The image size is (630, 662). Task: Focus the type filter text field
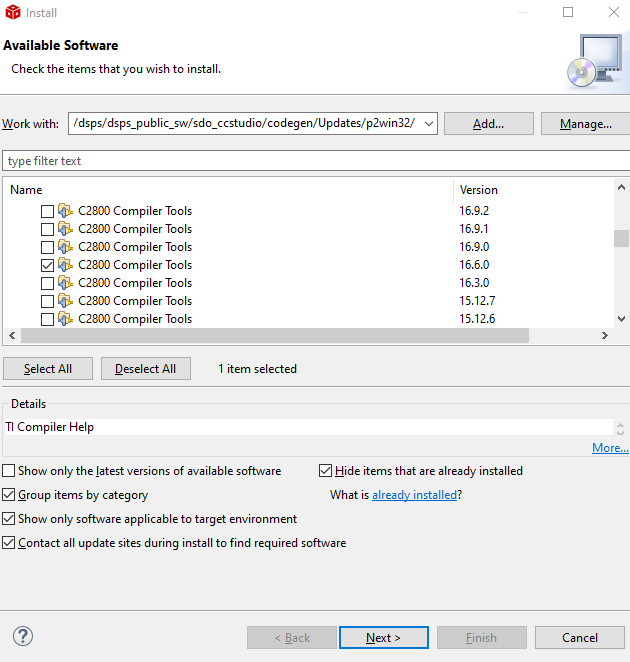coord(316,161)
